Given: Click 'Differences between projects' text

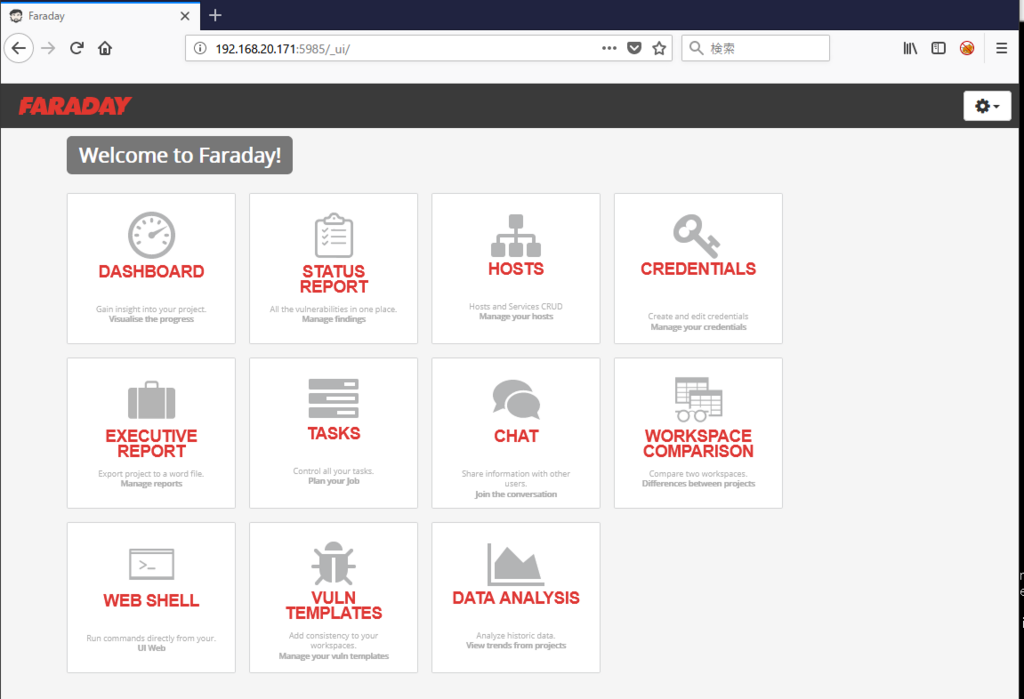Looking at the screenshot, I should pyautogui.click(x=698, y=484).
